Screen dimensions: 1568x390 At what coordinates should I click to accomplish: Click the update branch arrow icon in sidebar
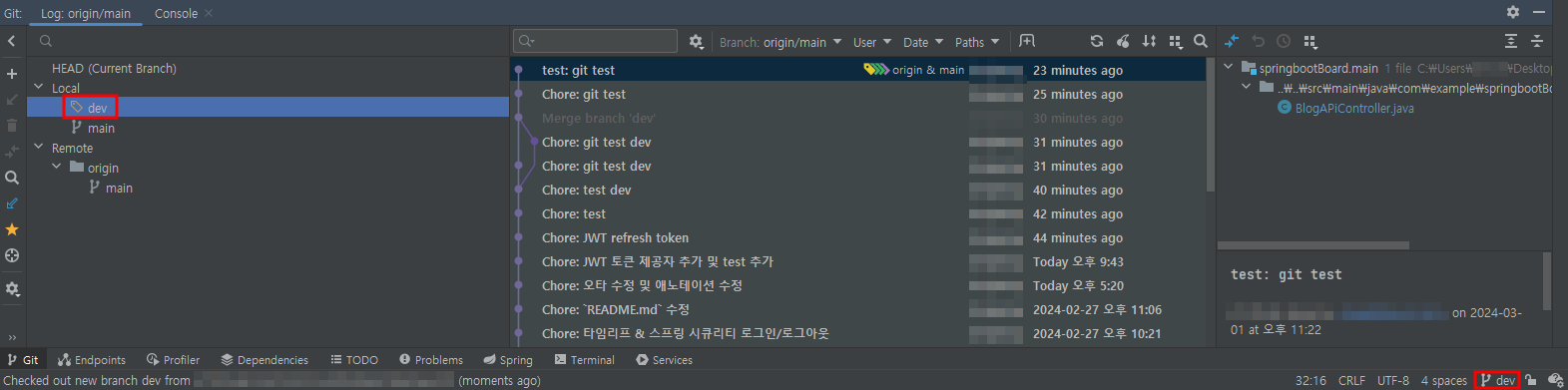click(12, 100)
